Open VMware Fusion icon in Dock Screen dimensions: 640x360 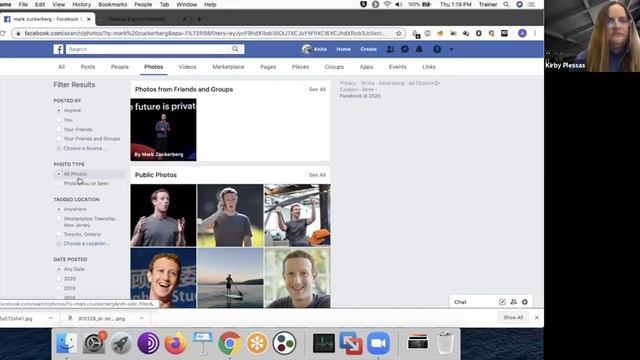click(351, 343)
